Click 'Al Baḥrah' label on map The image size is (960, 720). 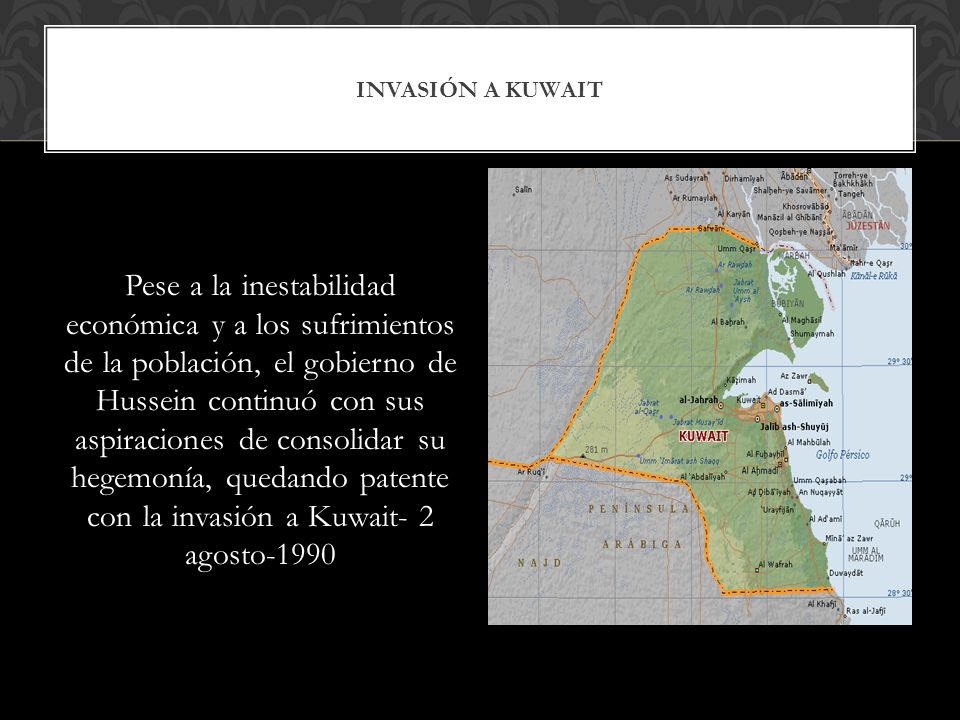728,322
